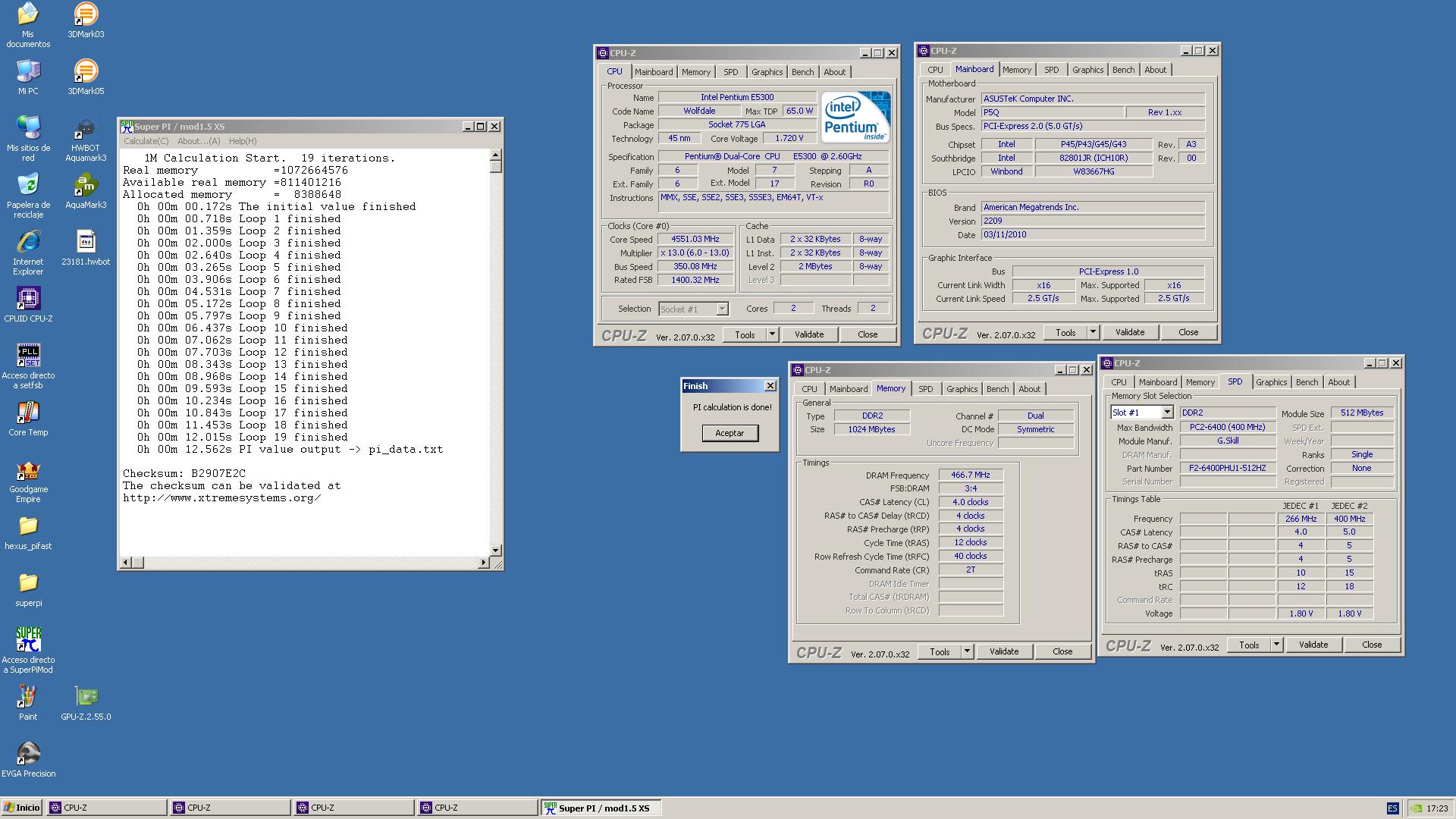Click ES language indicator in system tray
Image resolution: width=1456 pixels, height=819 pixels.
tap(1392, 808)
